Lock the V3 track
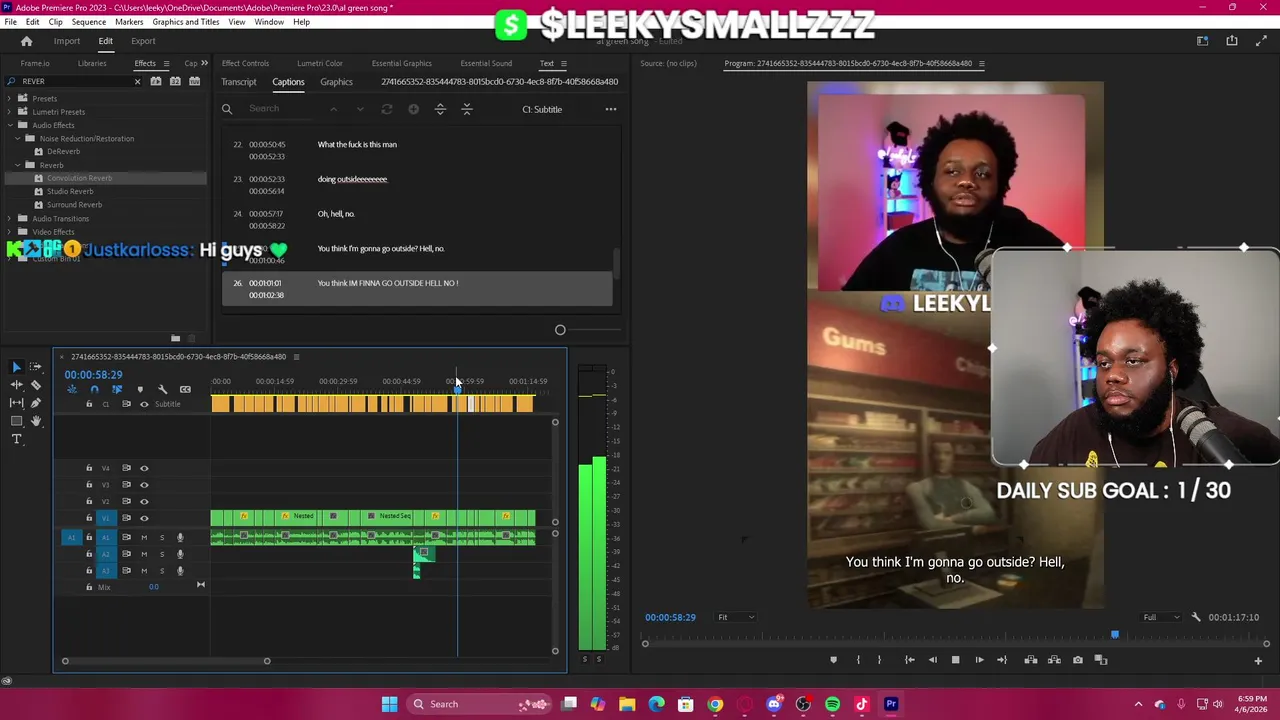Screen dimensions: 1280x720 pyautogui.click(x=89, y=485)
